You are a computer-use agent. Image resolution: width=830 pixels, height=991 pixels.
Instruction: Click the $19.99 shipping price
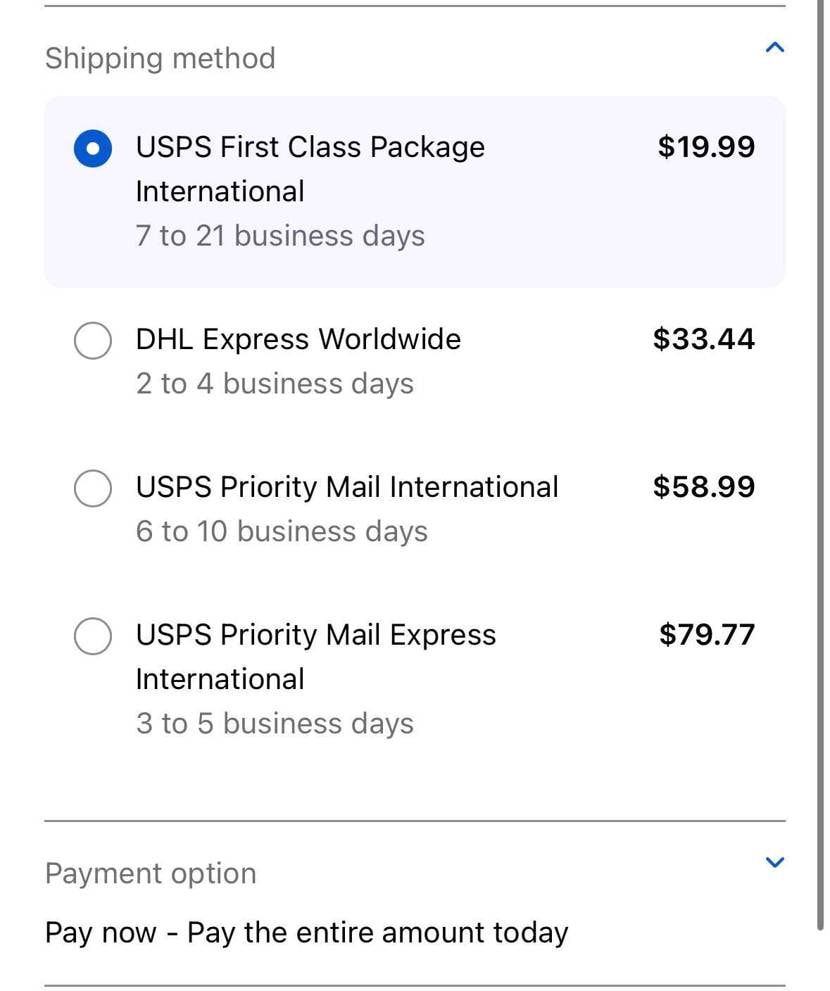(706, 147)
